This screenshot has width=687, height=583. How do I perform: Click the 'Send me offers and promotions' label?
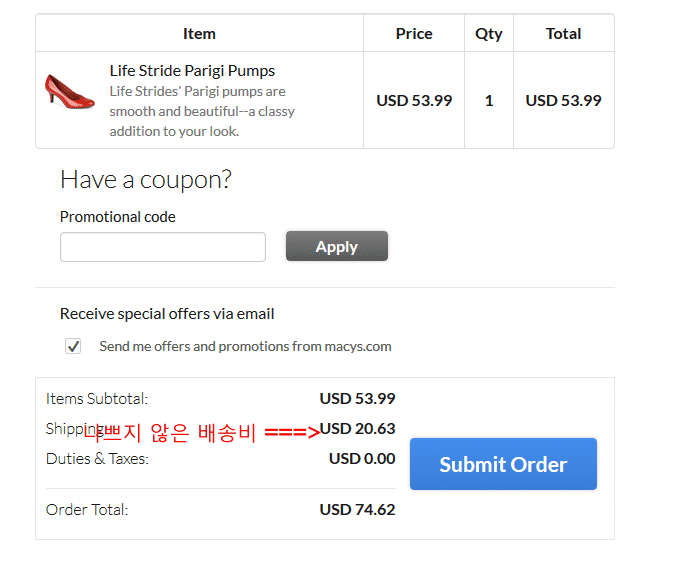point(245,347)
